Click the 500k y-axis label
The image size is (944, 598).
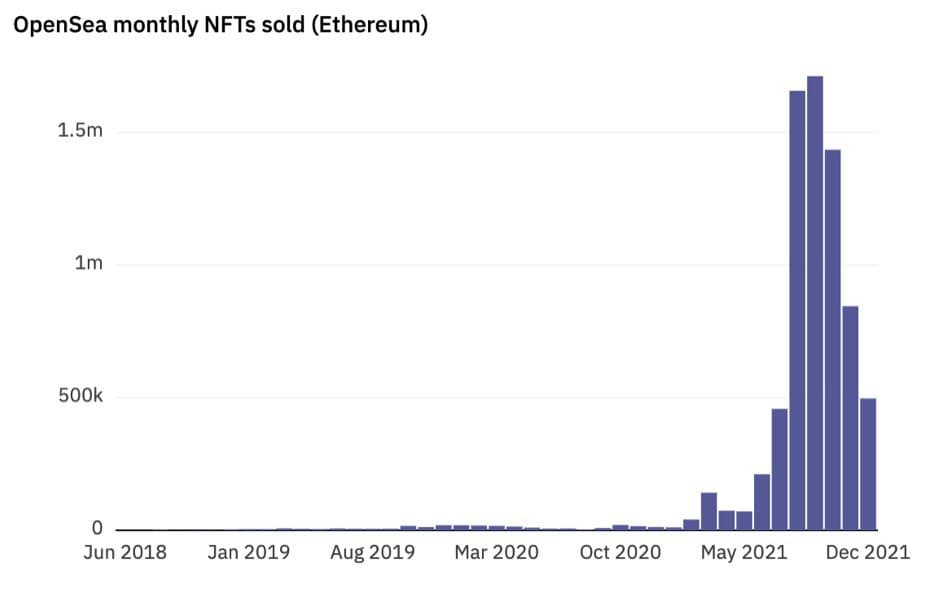(81, 396)
